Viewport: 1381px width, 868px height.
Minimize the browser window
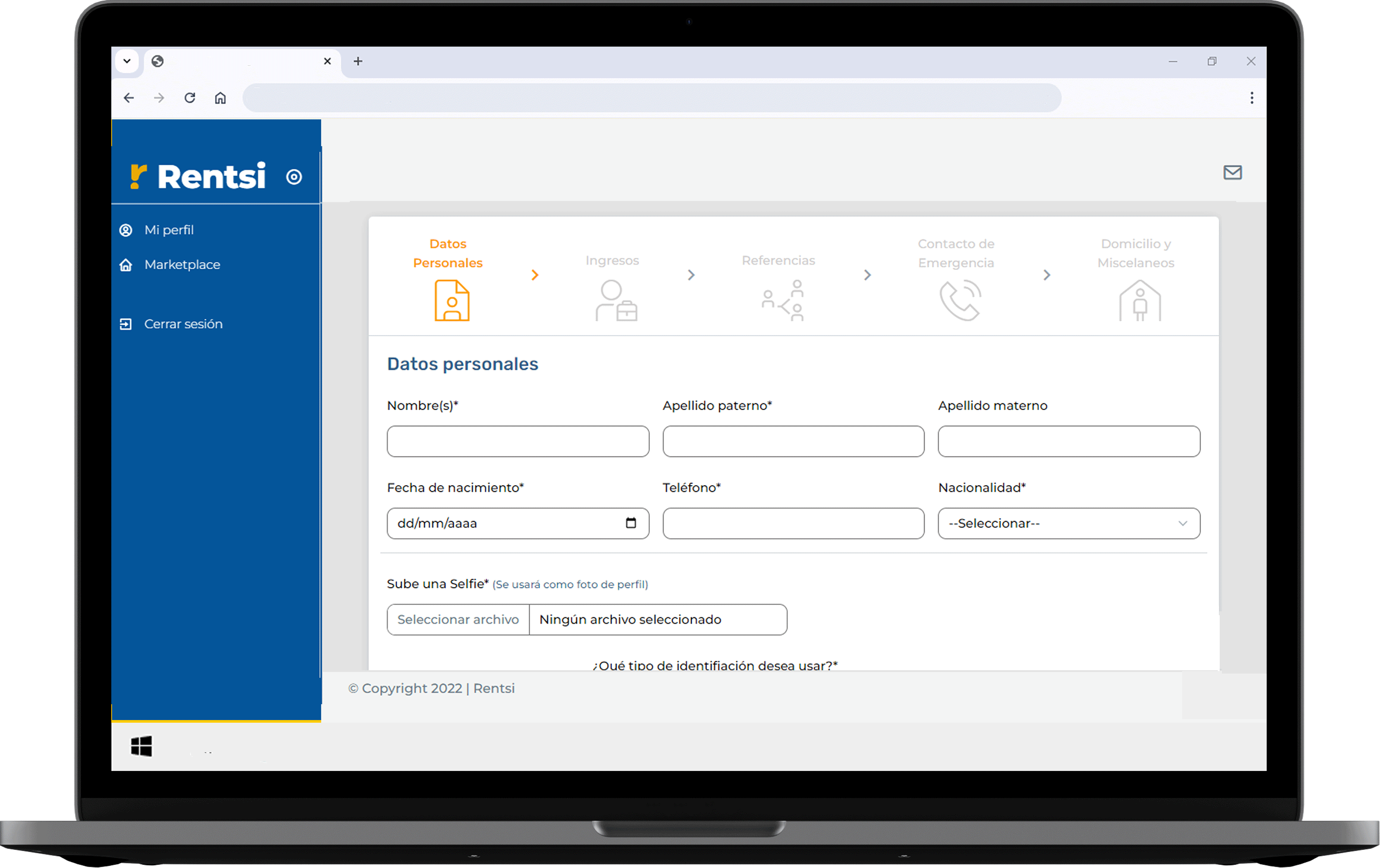[x=1173, y=61]
